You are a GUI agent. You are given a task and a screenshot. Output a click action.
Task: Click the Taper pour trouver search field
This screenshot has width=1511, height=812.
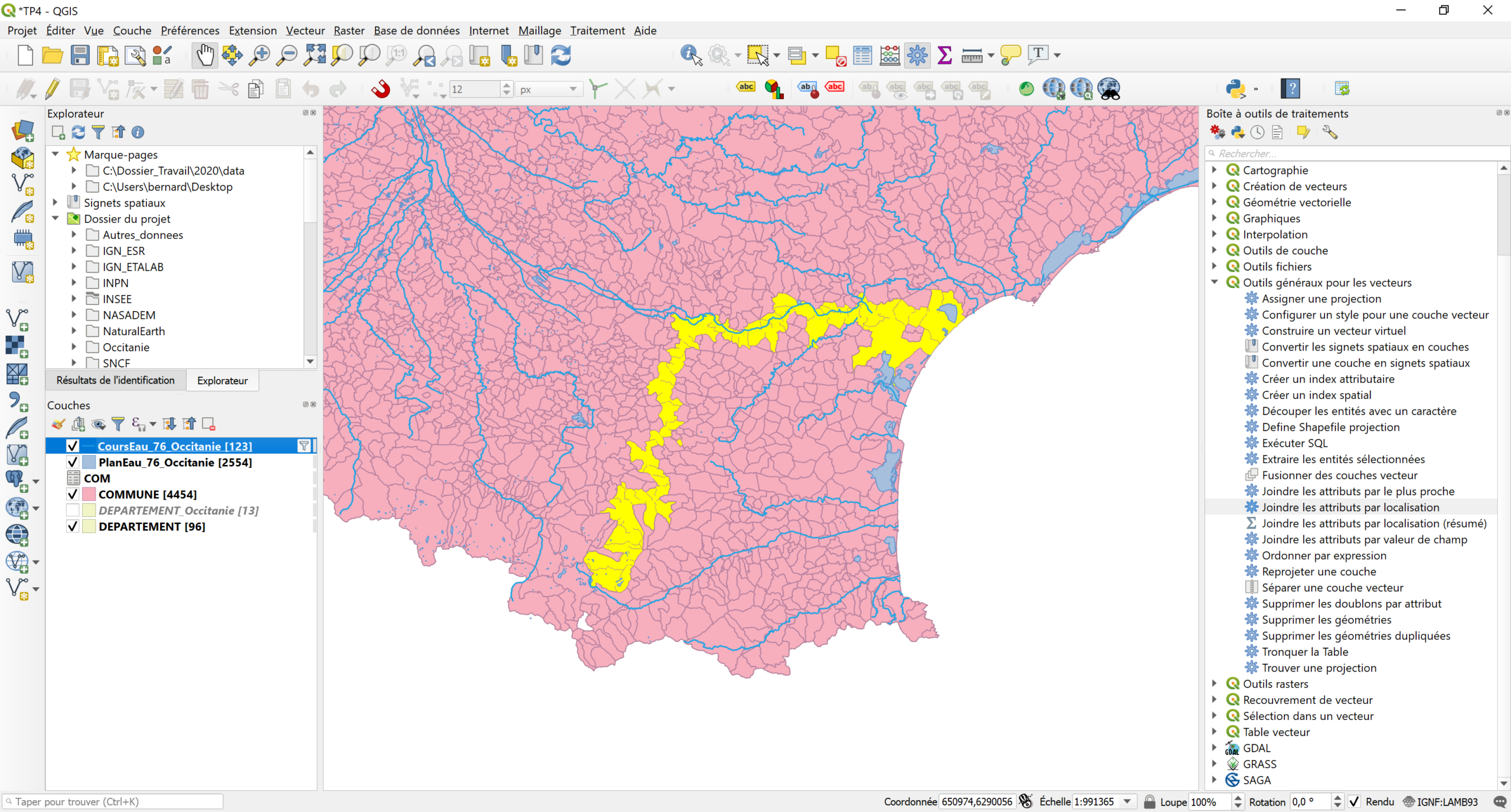point(112,801)
